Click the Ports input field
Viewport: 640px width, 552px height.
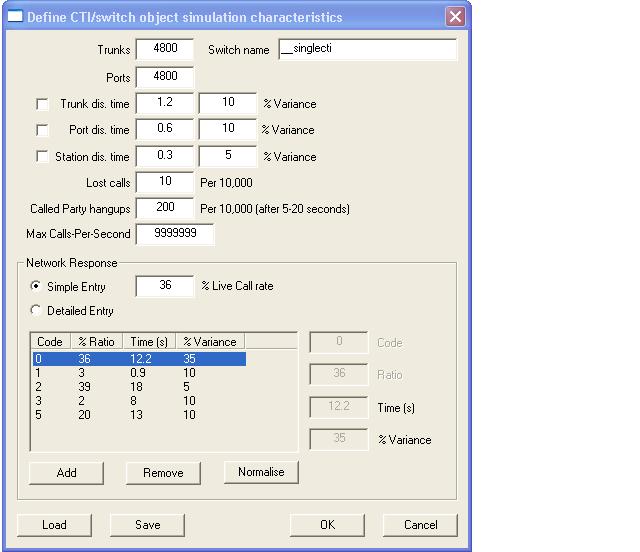(x=165, y=77)
